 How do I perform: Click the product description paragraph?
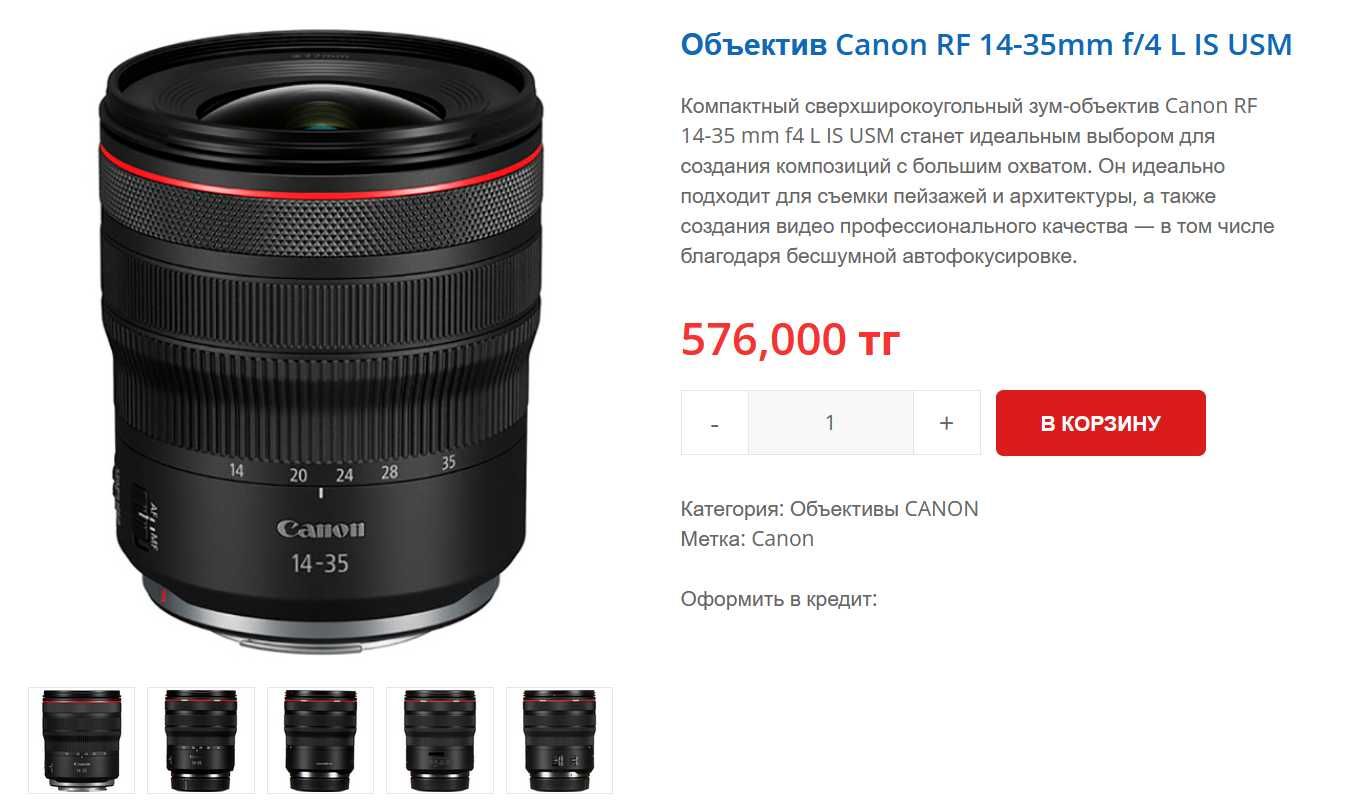pos(978,181)
